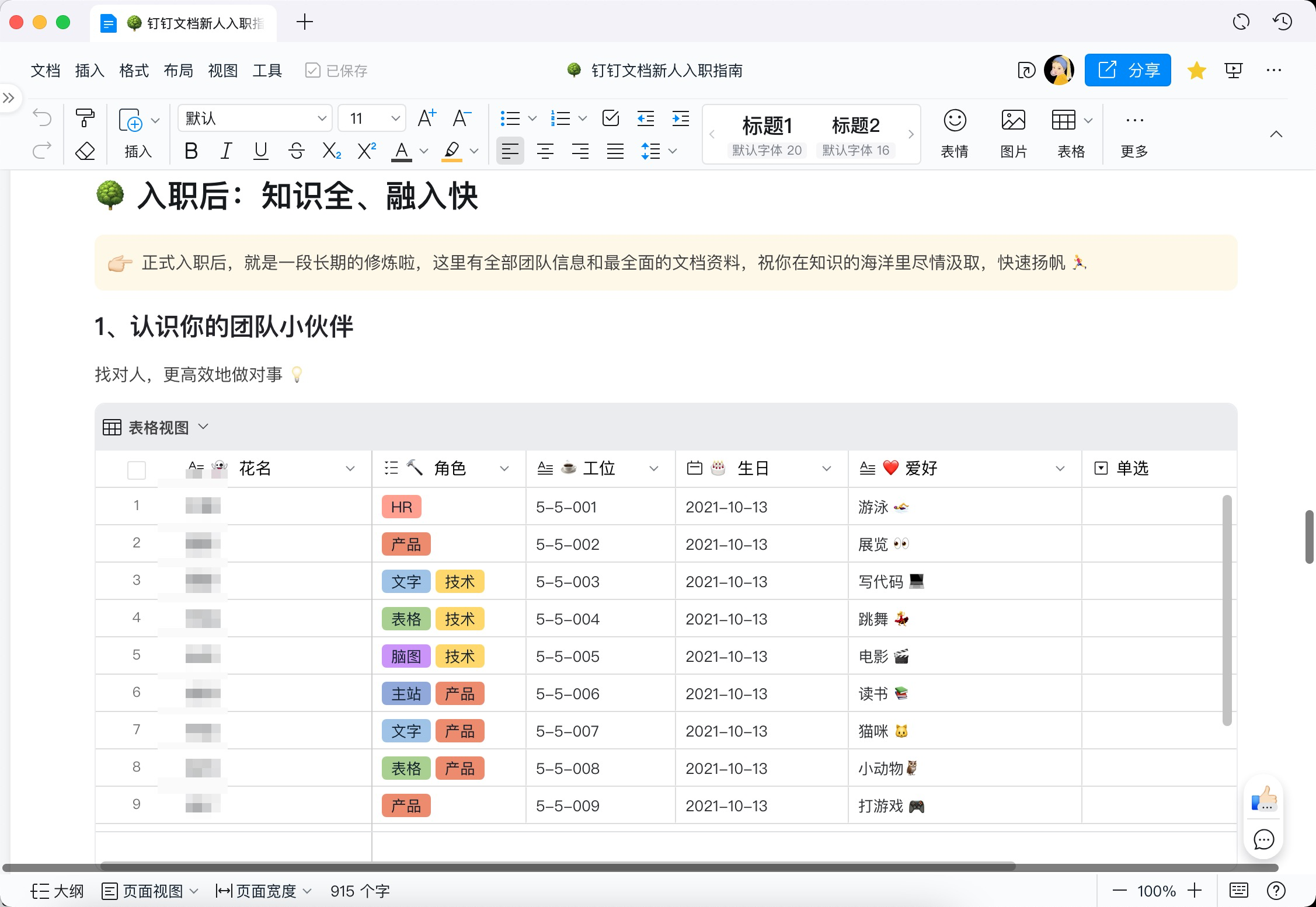Open the 格式 menu
Screen dimensions: 1316x907
click(135, 69)
